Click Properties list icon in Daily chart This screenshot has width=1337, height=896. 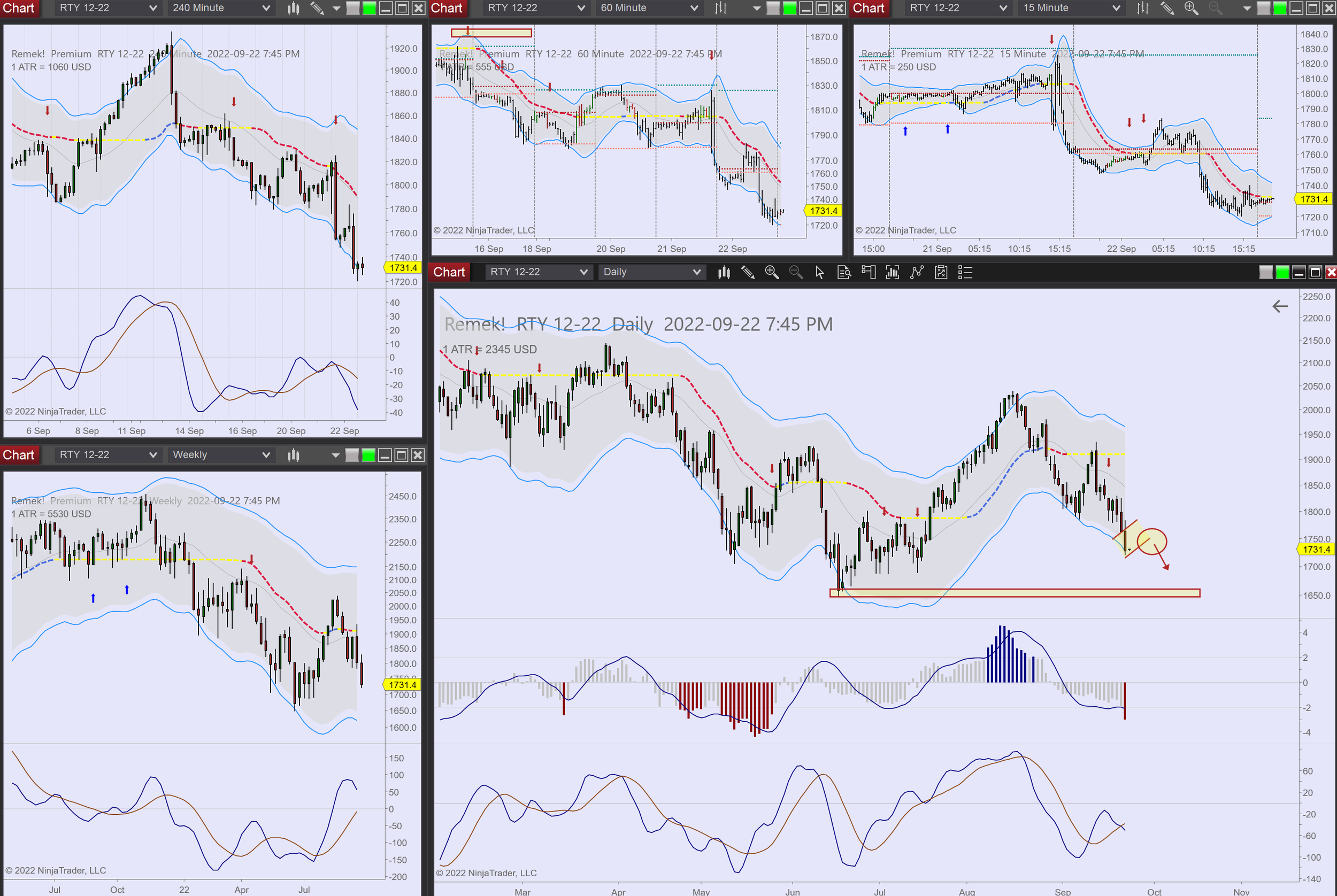tap(965, 273)
